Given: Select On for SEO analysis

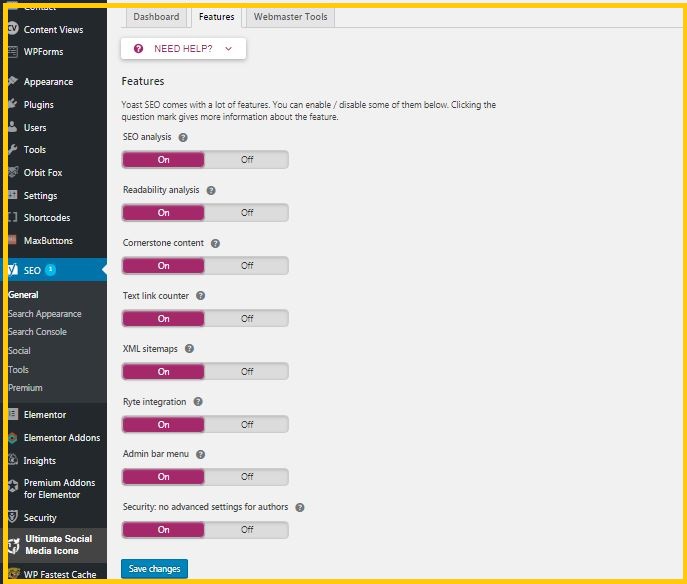Looking at the screenshot, I should [x=163, y=159].
